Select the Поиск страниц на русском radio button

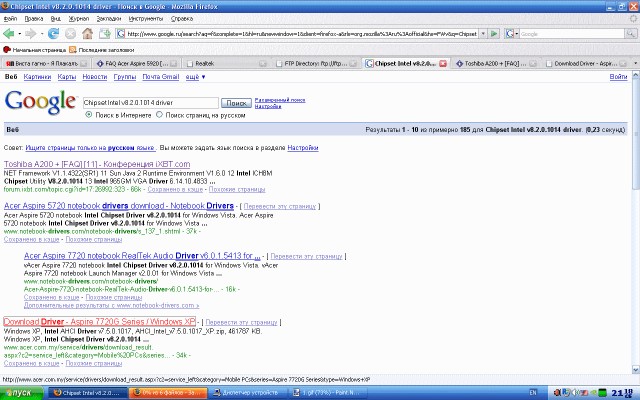point(159,115)
